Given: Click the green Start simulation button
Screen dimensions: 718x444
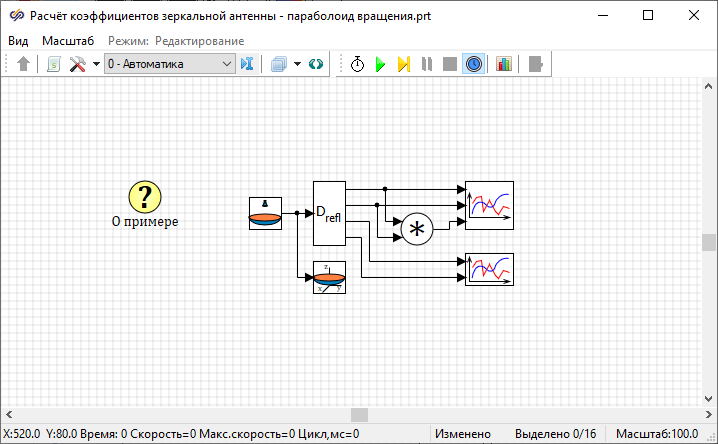Looking at the screenshot, I should tap(380, 64).
